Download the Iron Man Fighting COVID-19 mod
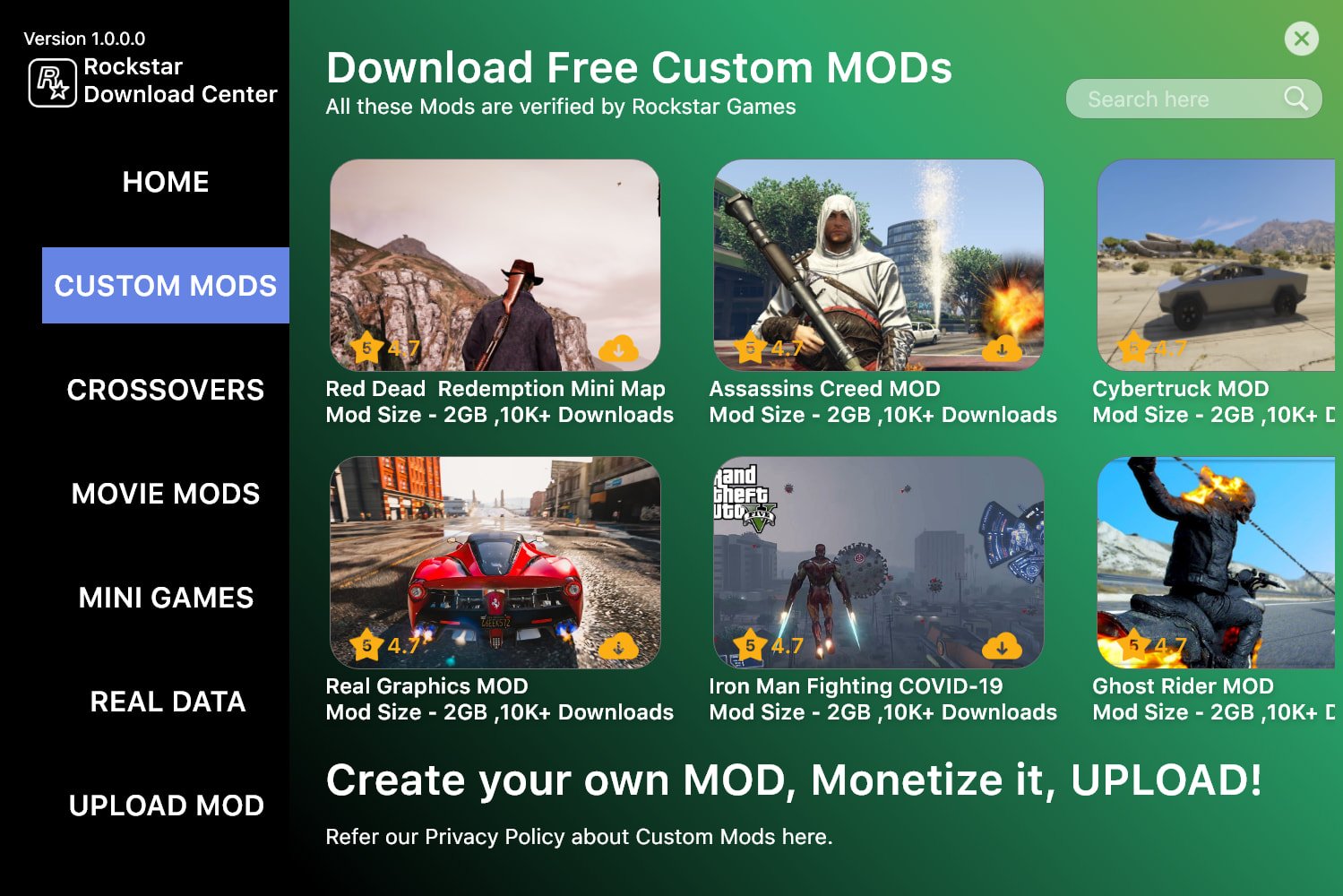This screenshot has width=1343, height=896. (x=1002, y=645)
